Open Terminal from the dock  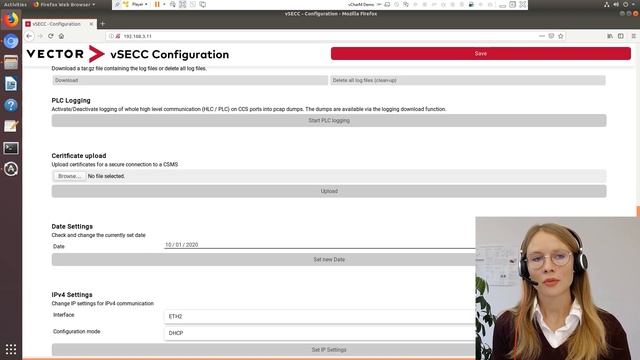(x=11, y=148)
